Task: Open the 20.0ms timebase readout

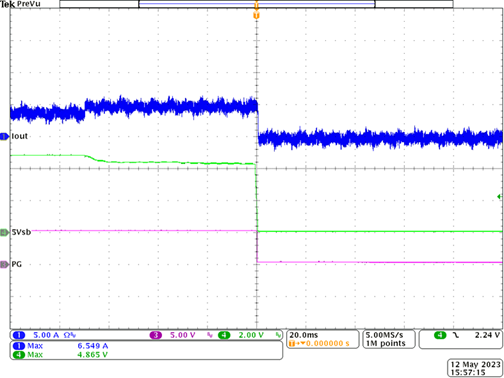Action: [304, 335]
